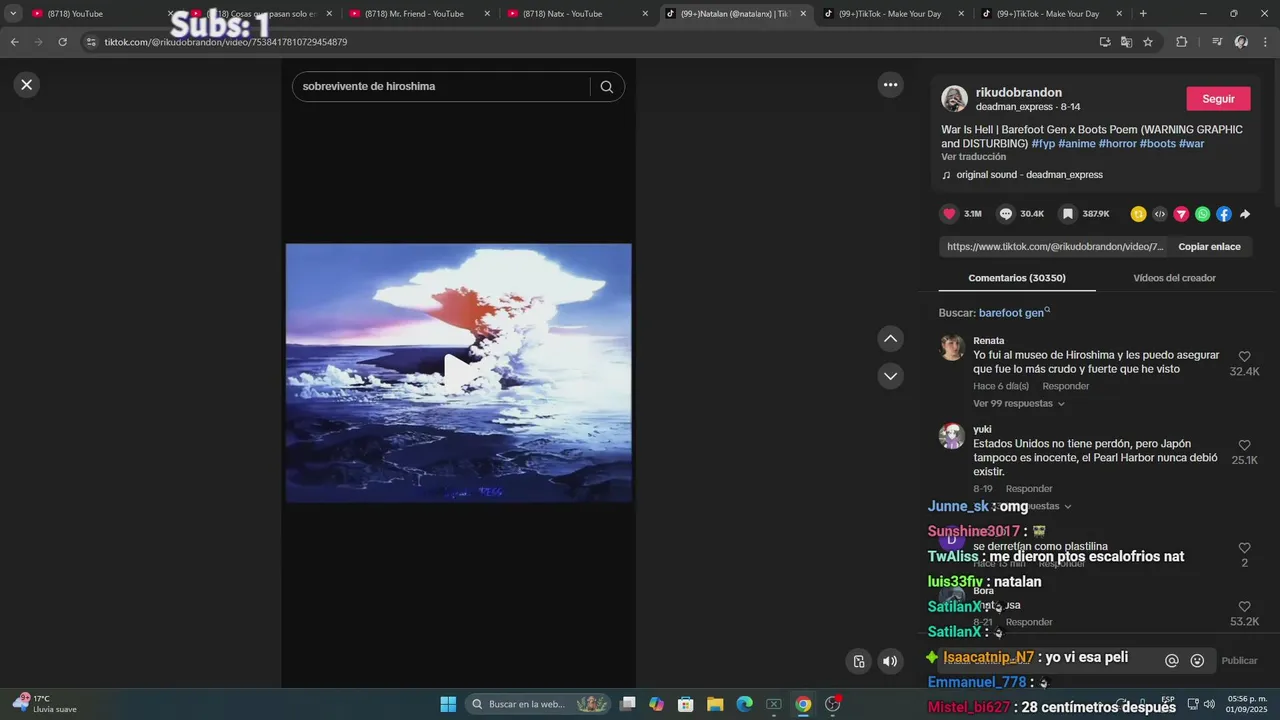The width and height of the screenshot is (1280, 720).
Task: Click Ver traducción under caption
Action: click(x=973, y=157)
